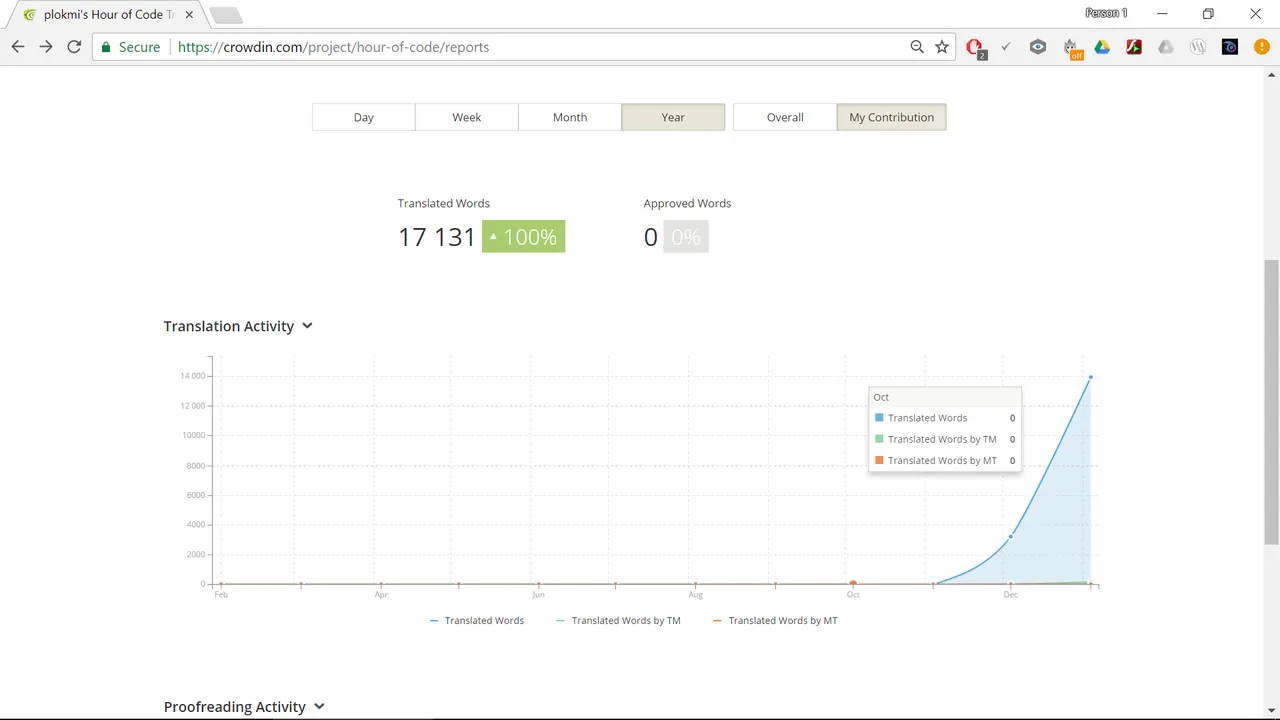Click the topmost data point near 14 000

[x=1090, y=377]
